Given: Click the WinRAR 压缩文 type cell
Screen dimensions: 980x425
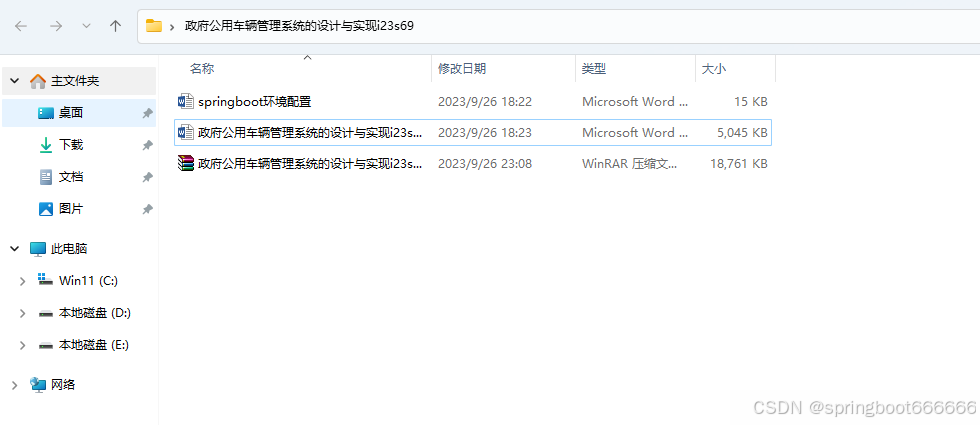Looking at the screenshot, I should tap(629, 164).
